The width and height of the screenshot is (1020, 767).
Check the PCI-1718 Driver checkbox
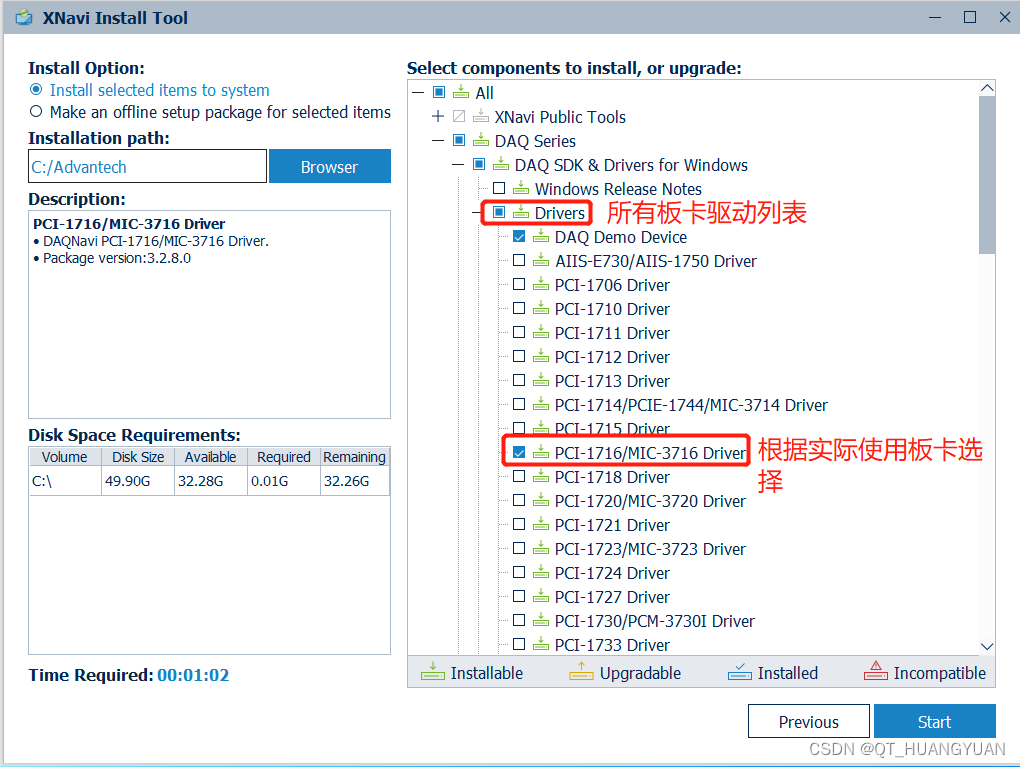click(519, 477)
